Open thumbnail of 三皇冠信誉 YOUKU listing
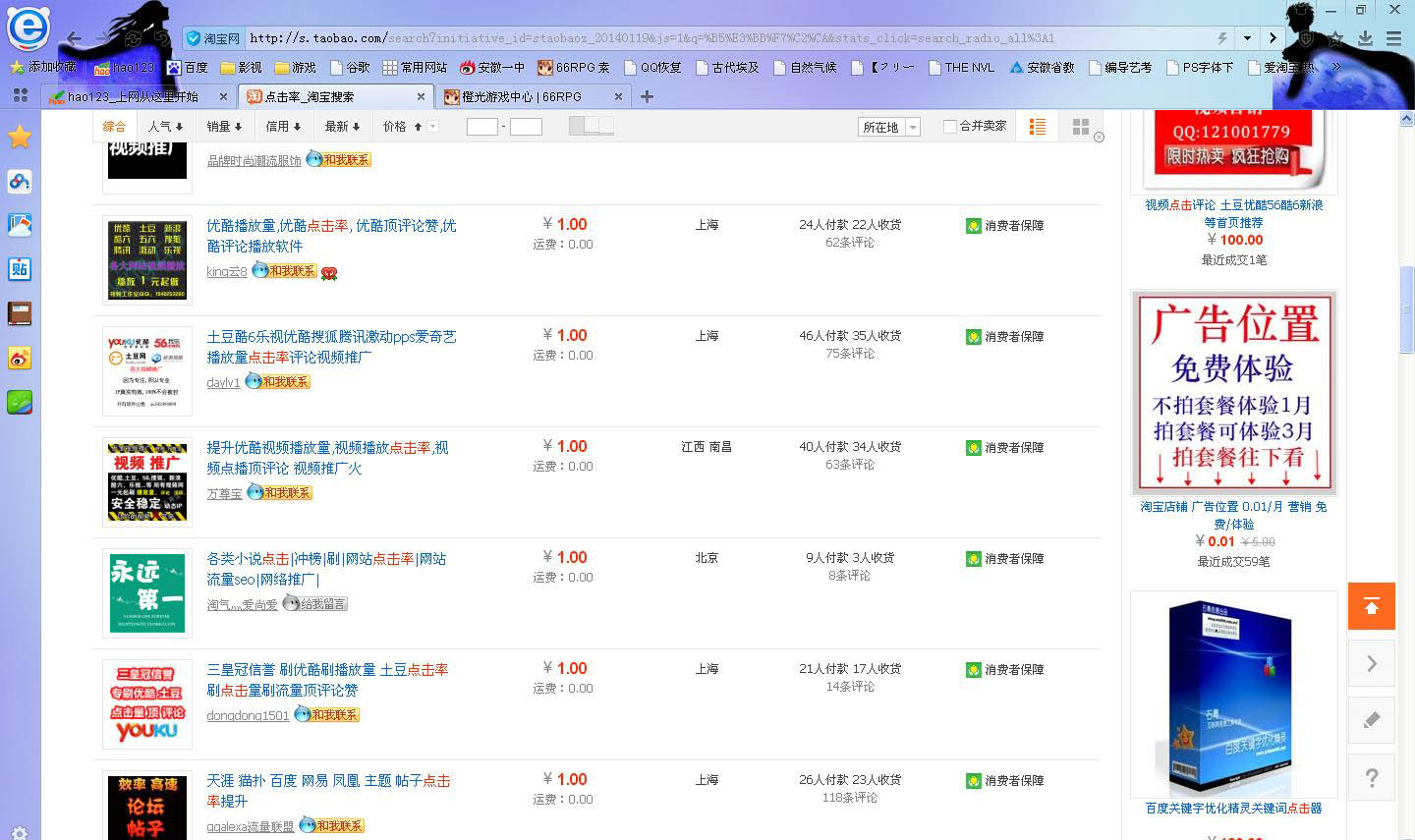The image size is (1415, 840). pyautogui.click(x=147, y=703)
